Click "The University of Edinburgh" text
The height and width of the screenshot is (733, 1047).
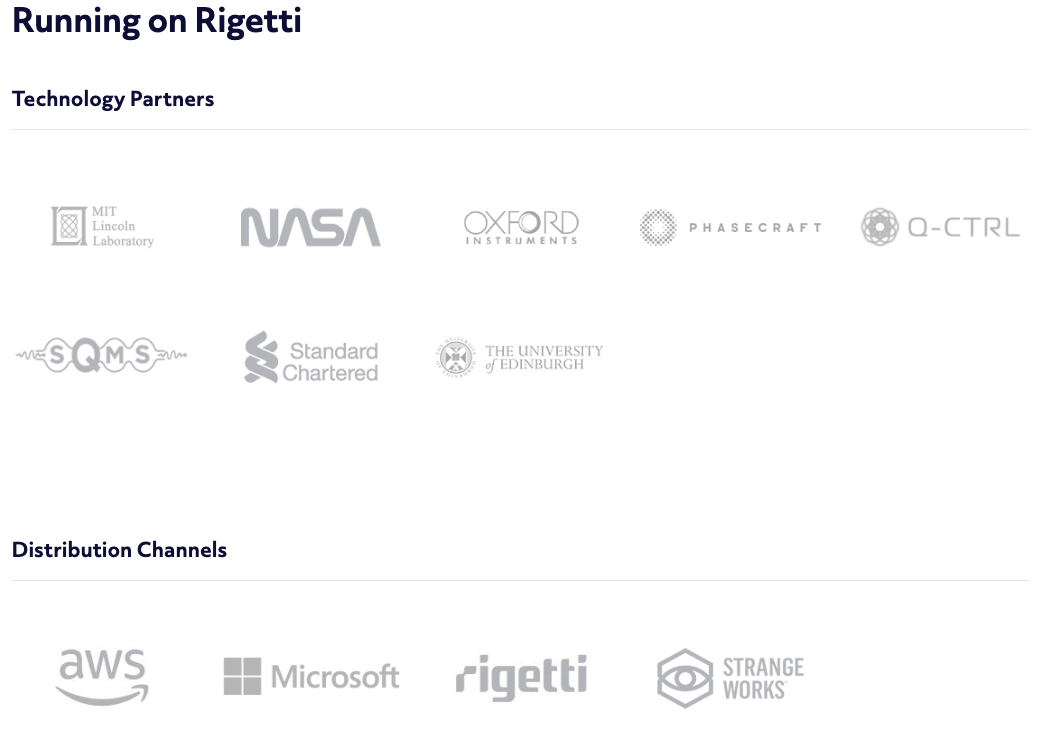(544, 358)
